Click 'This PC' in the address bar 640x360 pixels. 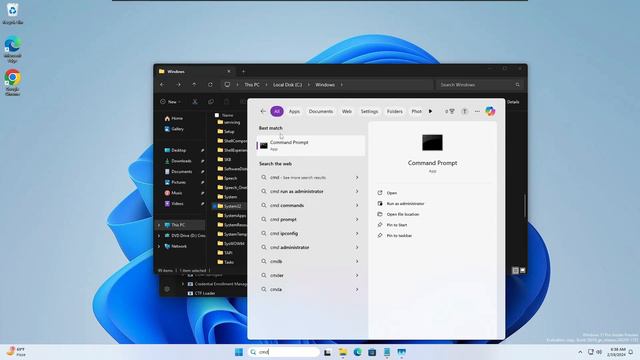[x=252, y=84]
